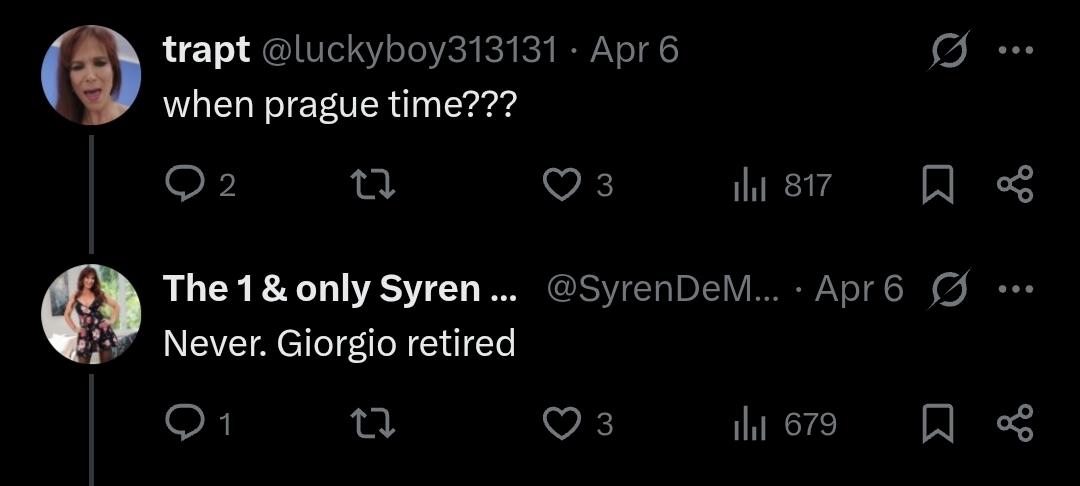Viewport: 1080px width, 486px height.
Task: Share trapt's tweet
Action: click(1014, 185)
